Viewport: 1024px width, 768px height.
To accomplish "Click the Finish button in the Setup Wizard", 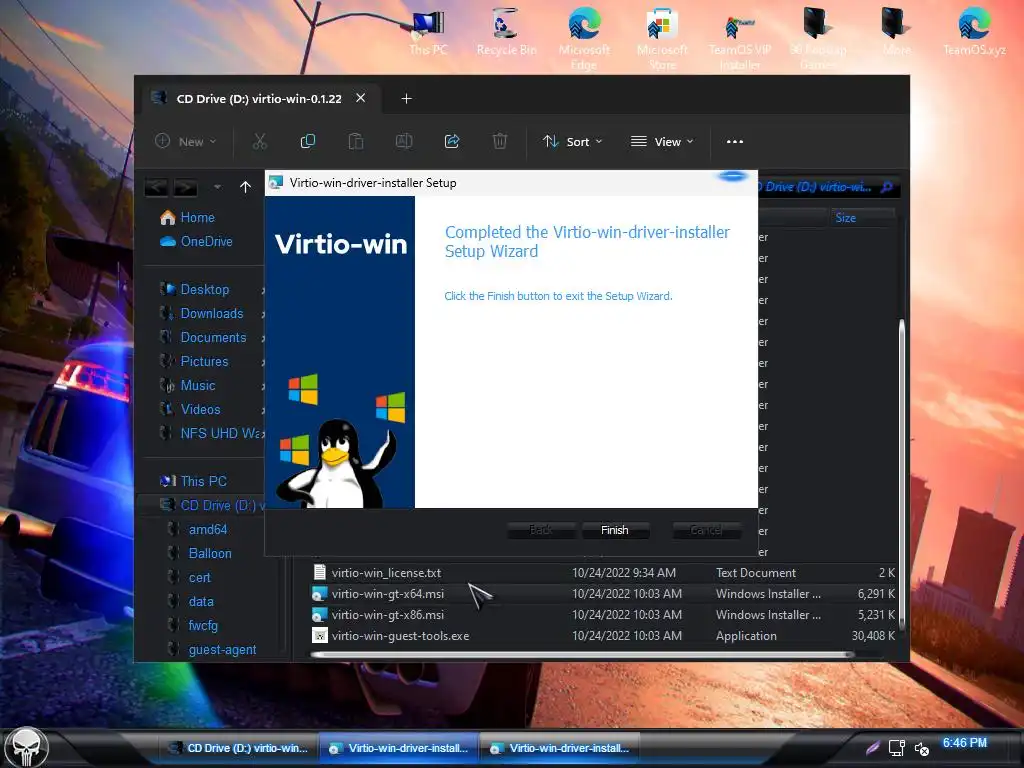I will (x=615, y=530).
